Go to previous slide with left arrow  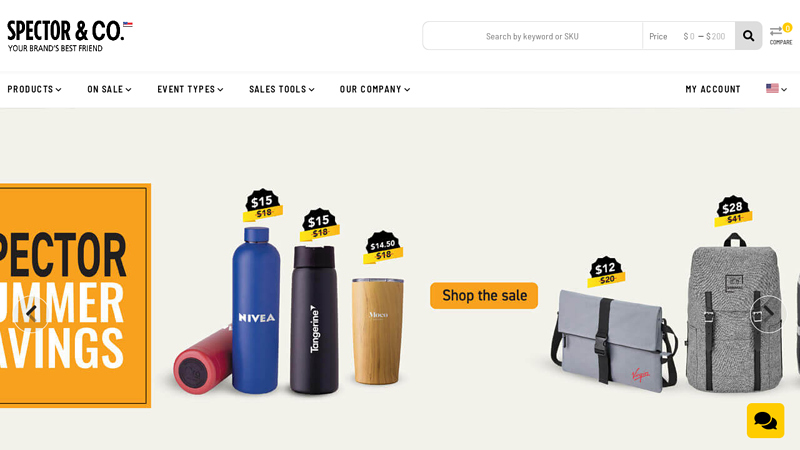[32, 314]
